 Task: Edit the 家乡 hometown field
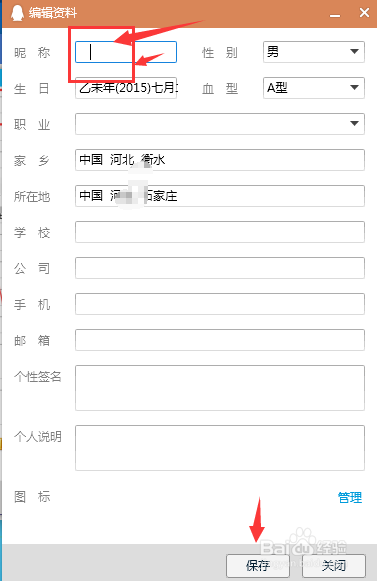220,160
